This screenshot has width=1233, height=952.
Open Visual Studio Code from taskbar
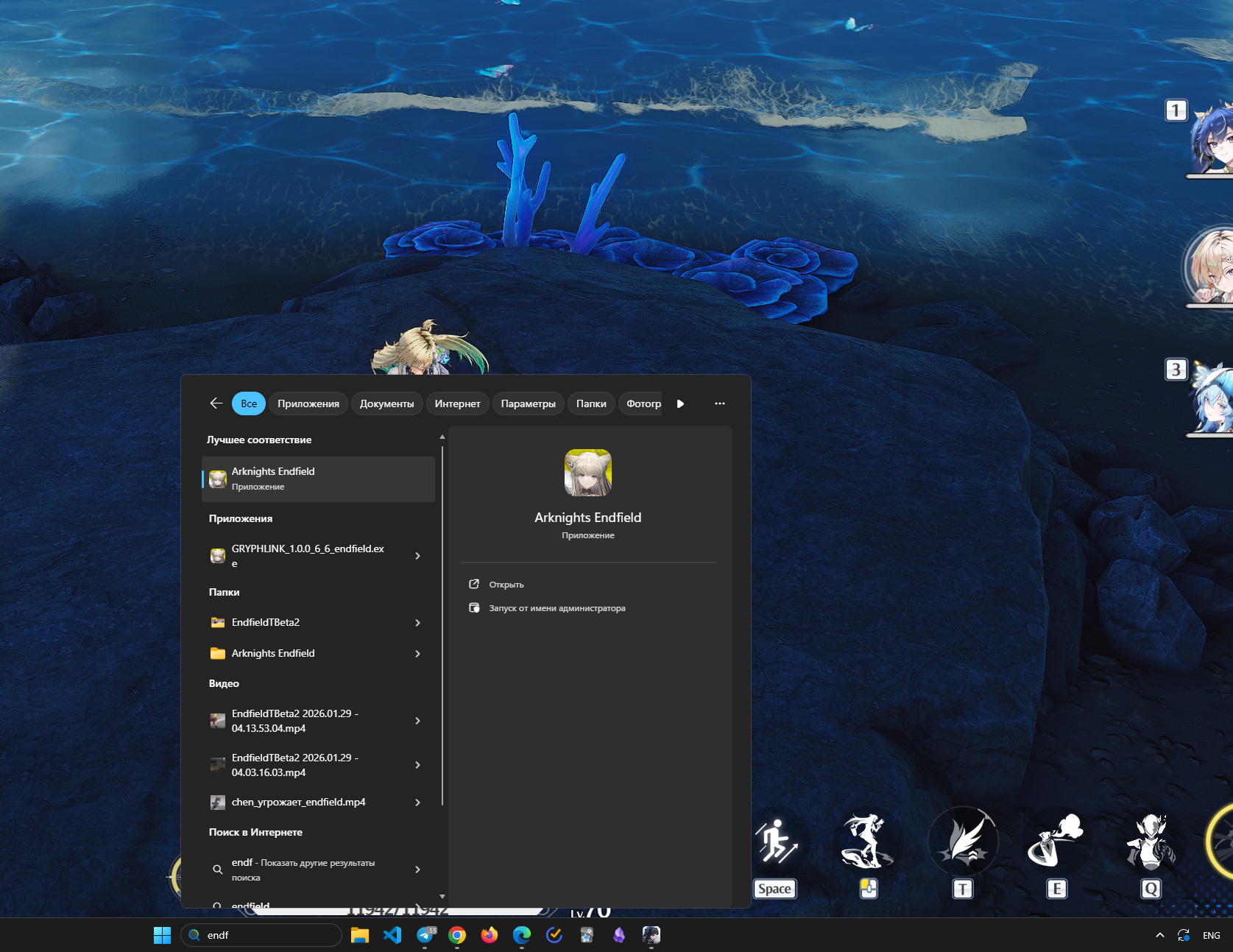(x=392, y=935)
